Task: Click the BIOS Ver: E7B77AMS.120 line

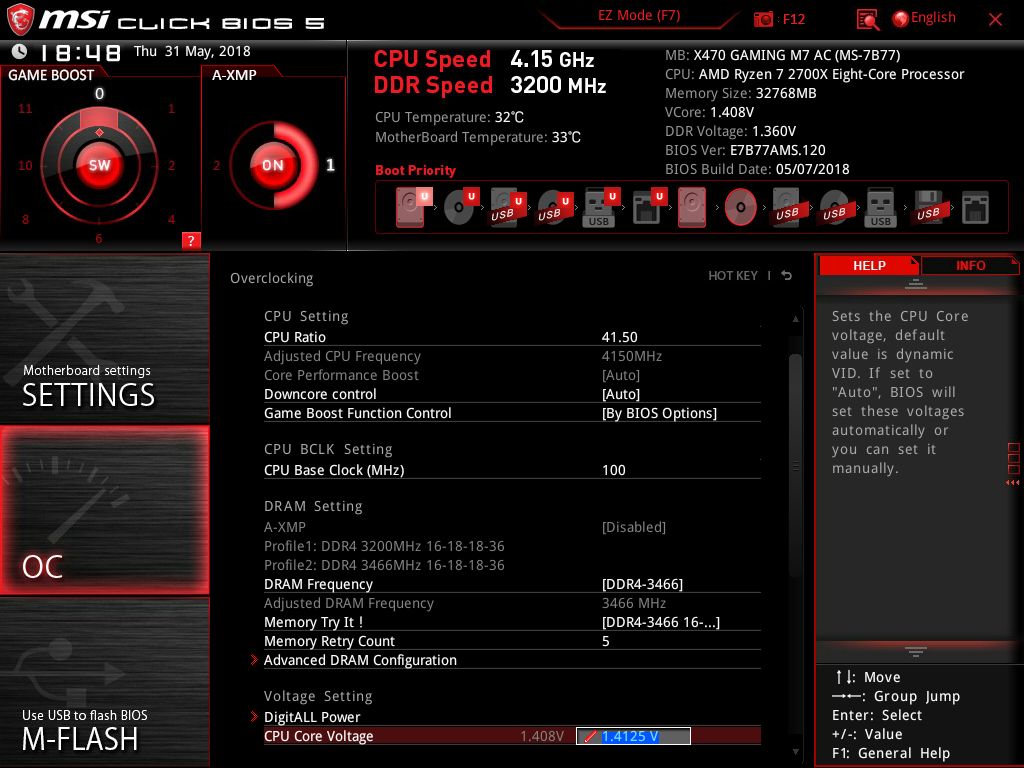Action: 745,150
